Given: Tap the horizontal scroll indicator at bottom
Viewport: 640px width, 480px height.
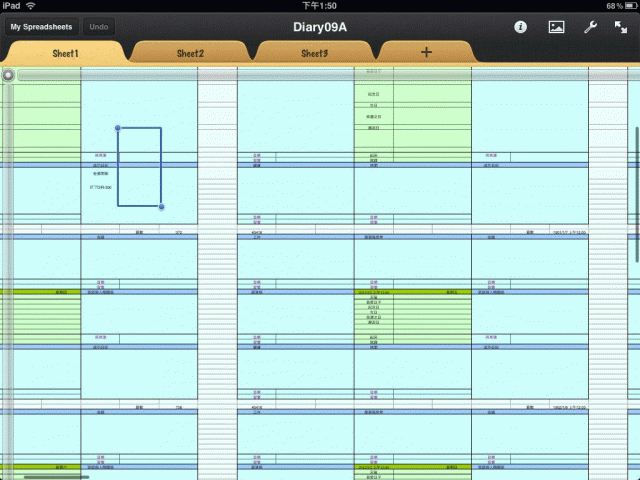Looking at the screenshot, I should click(x=56, y=477).
